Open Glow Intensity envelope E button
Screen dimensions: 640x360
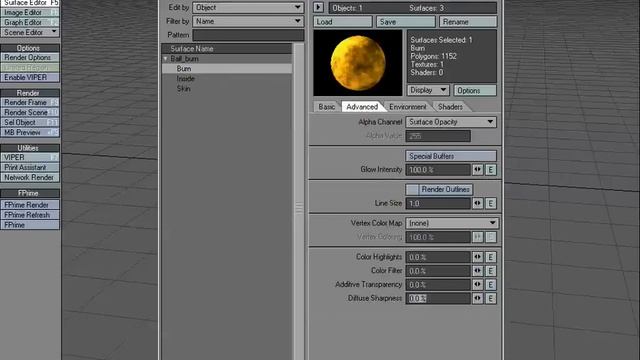click(491, 169)
